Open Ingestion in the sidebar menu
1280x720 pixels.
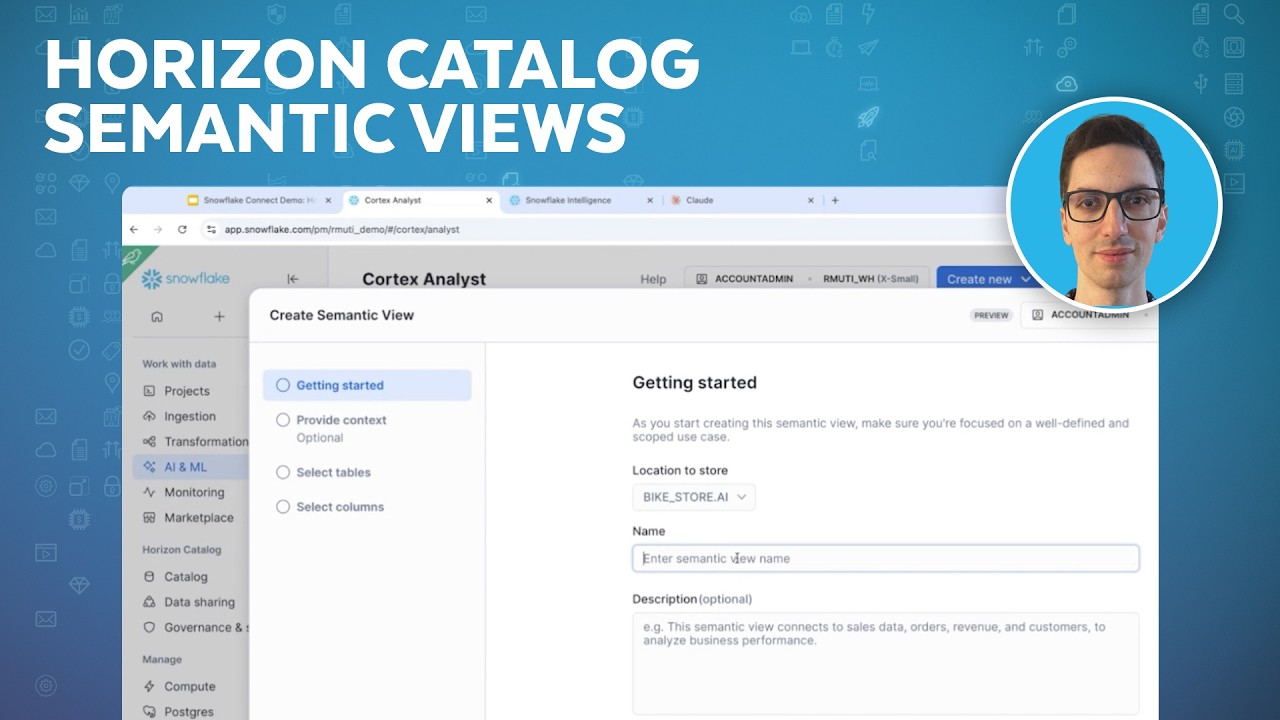coord(190,416)
